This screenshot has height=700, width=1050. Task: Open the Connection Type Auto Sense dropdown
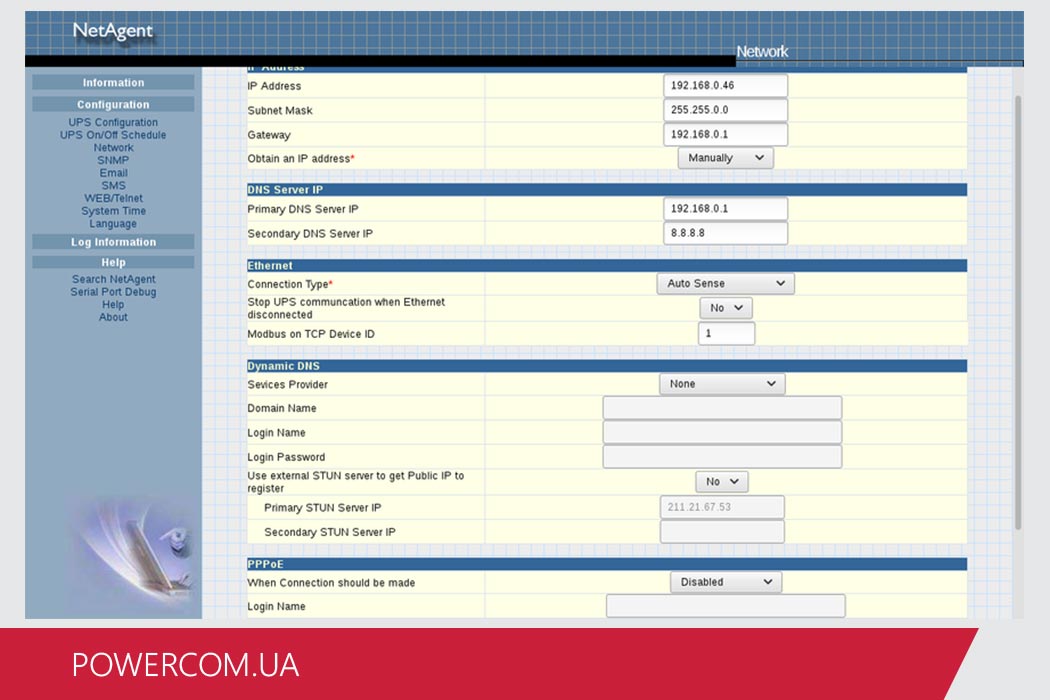725,284
